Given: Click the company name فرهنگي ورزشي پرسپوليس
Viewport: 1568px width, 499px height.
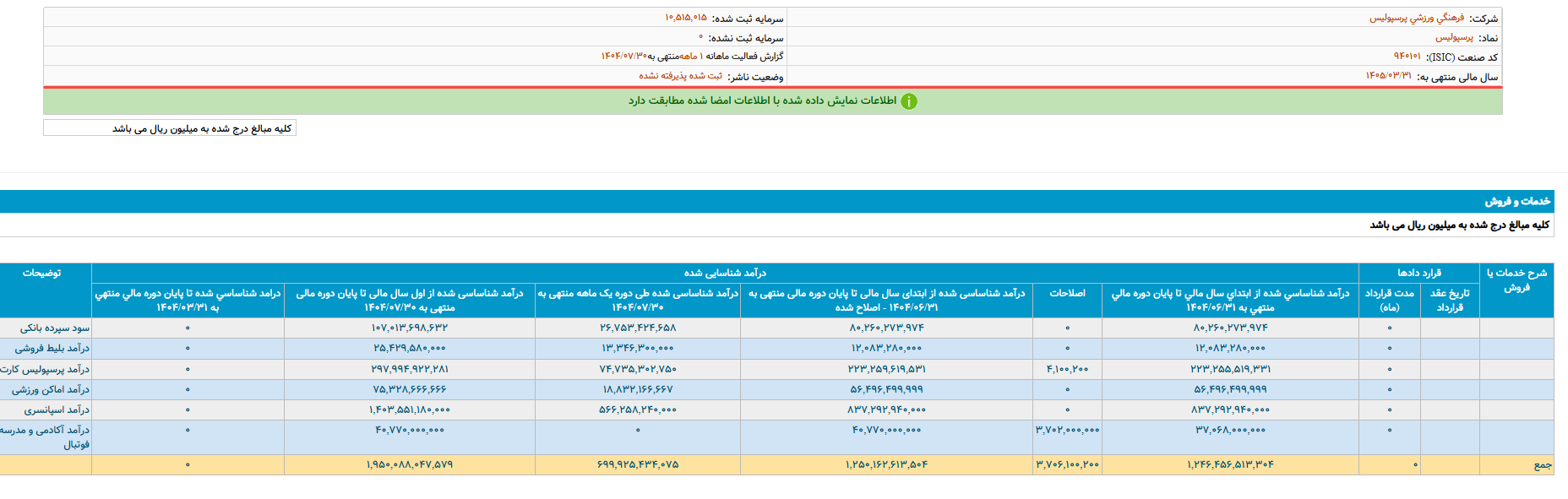Looking at the screenshot, I should coord(1417,18).
